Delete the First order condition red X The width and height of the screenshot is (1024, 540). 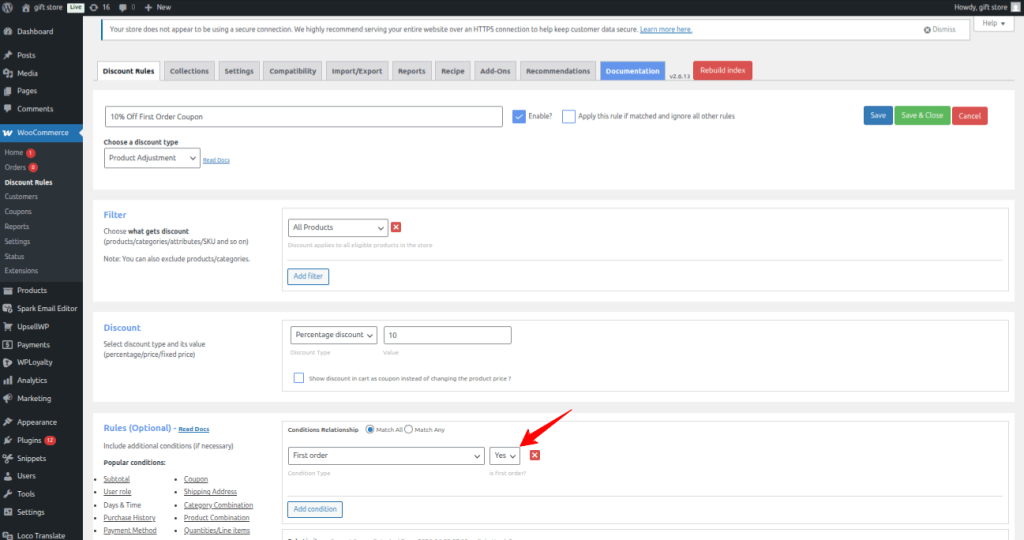click(x=535, y=455)
